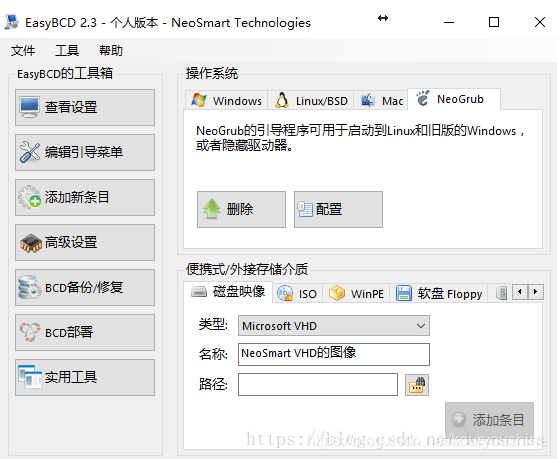Click the 配置 configure button

[338, 209]
